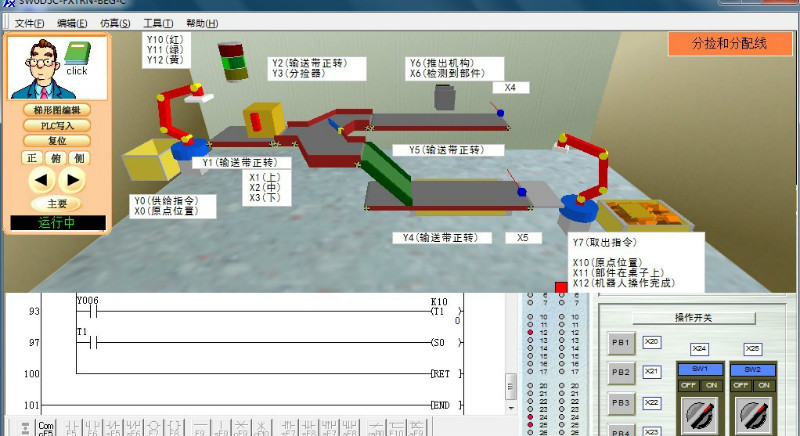Image resolution: width=800 pixels, height=436 pixels.
Task: Open the 工具(T) menu
Action: coord(157,22)
